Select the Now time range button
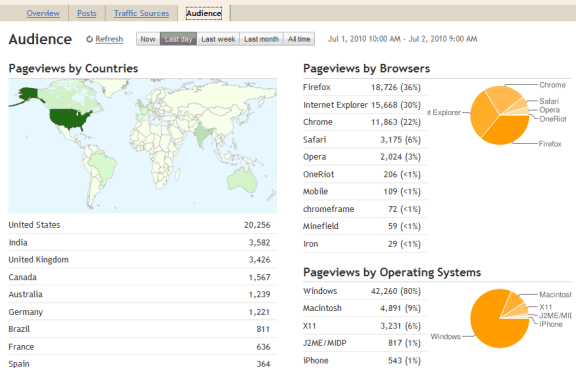This screenshot has width=576, height=368. pos(148,39)
